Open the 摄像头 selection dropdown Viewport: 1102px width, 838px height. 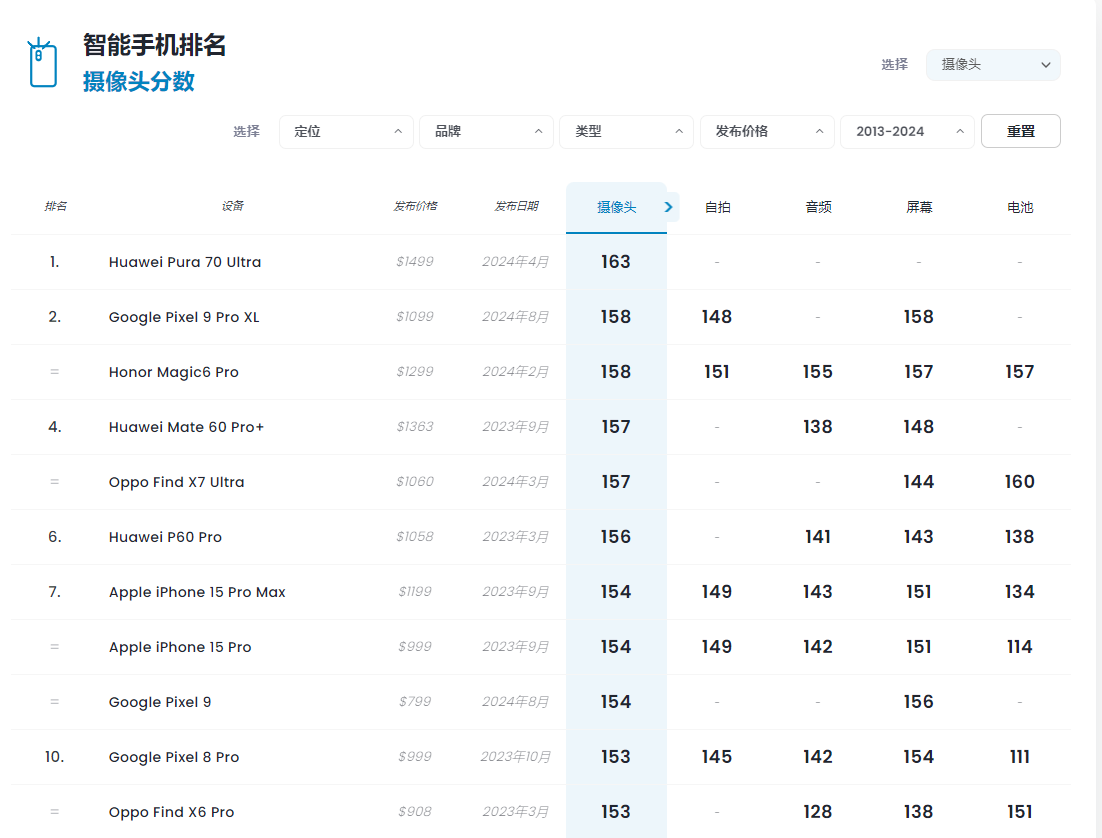[992, 65]
